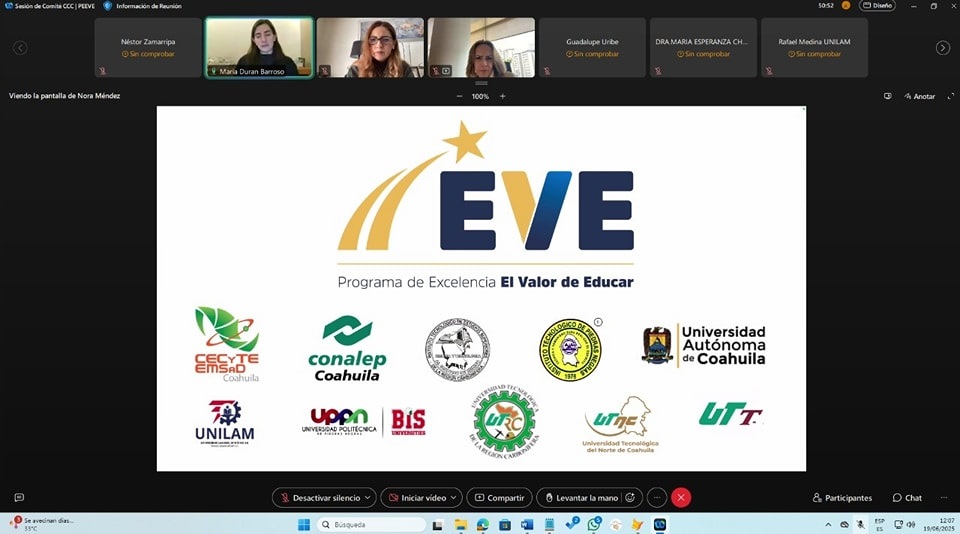Expand audio options arrow next to Desactivar silencio

367,498
